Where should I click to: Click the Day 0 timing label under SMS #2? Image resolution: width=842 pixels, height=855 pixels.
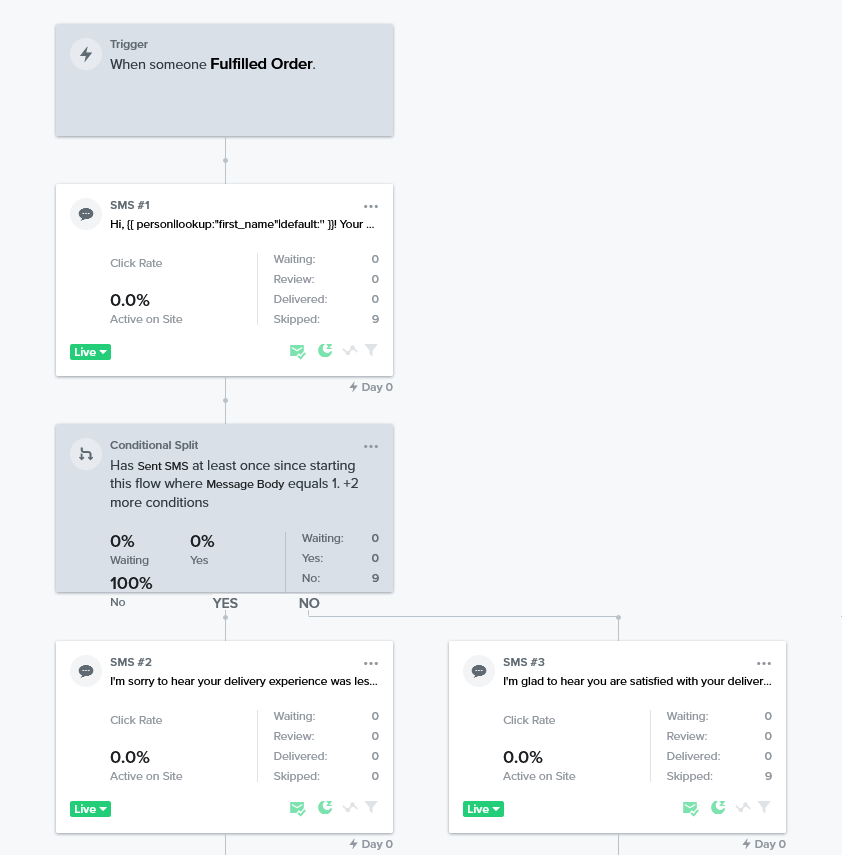coord(371,843)
